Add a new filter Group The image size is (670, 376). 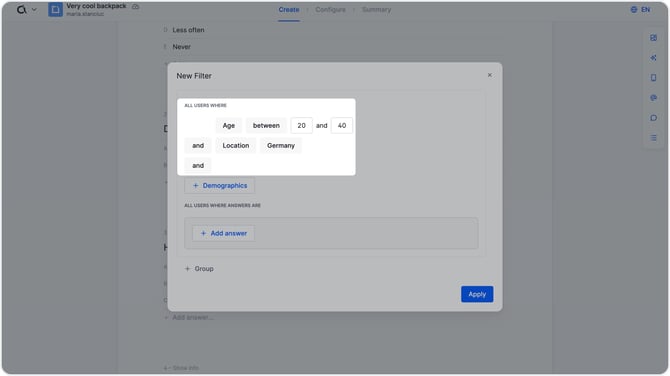click(x=199, y=269)
